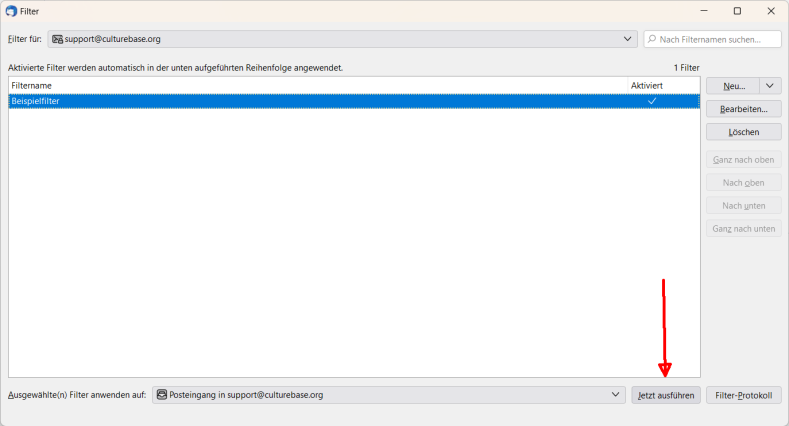Toggle the Aktiviert checkmark for Beispielfilter
This screenshot has height=426, width=789.
click(652, 101)
